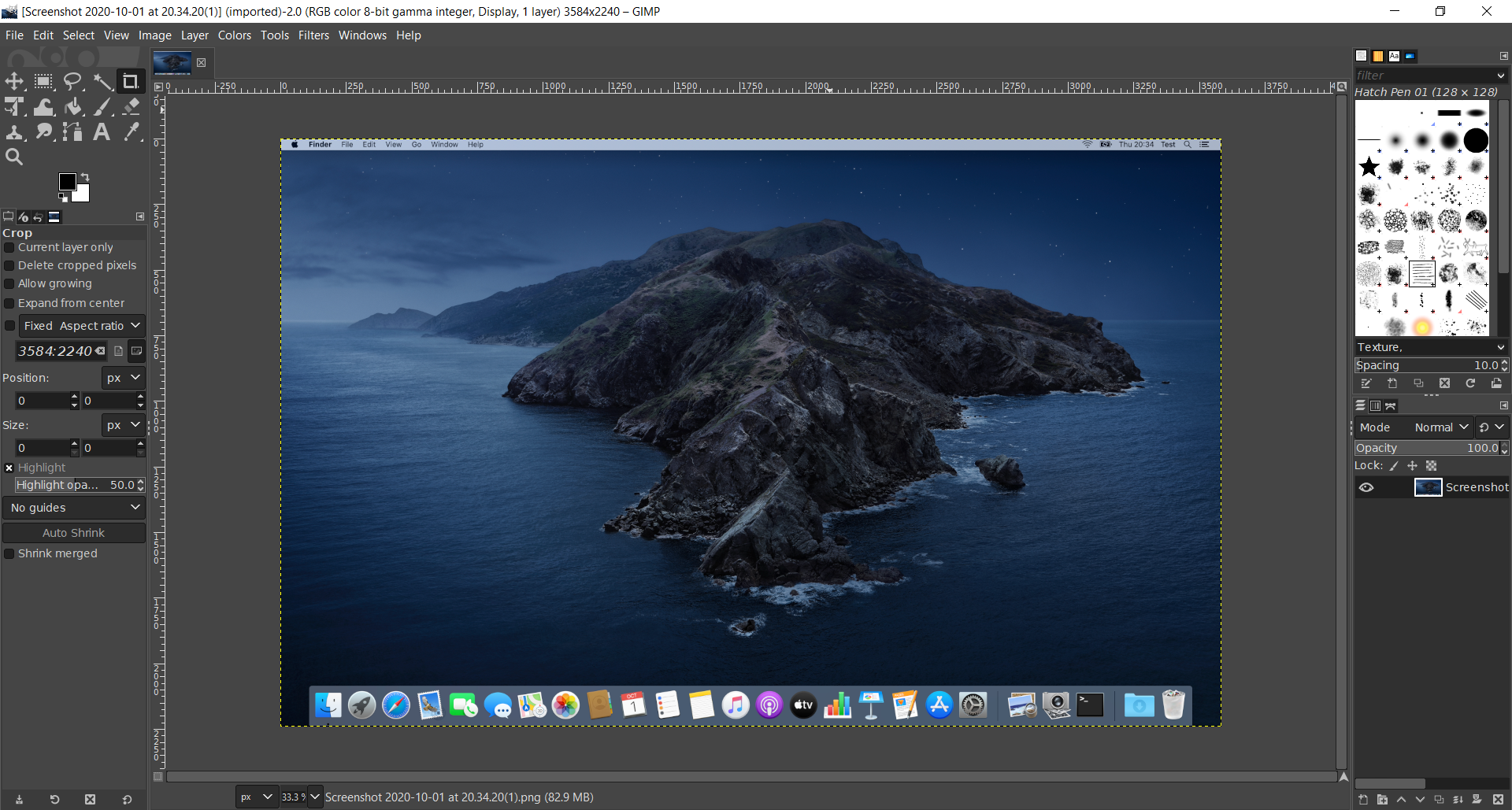Click the black foreground color swatch
This screenshot has height=810, width=1512.
click(67, 182)
